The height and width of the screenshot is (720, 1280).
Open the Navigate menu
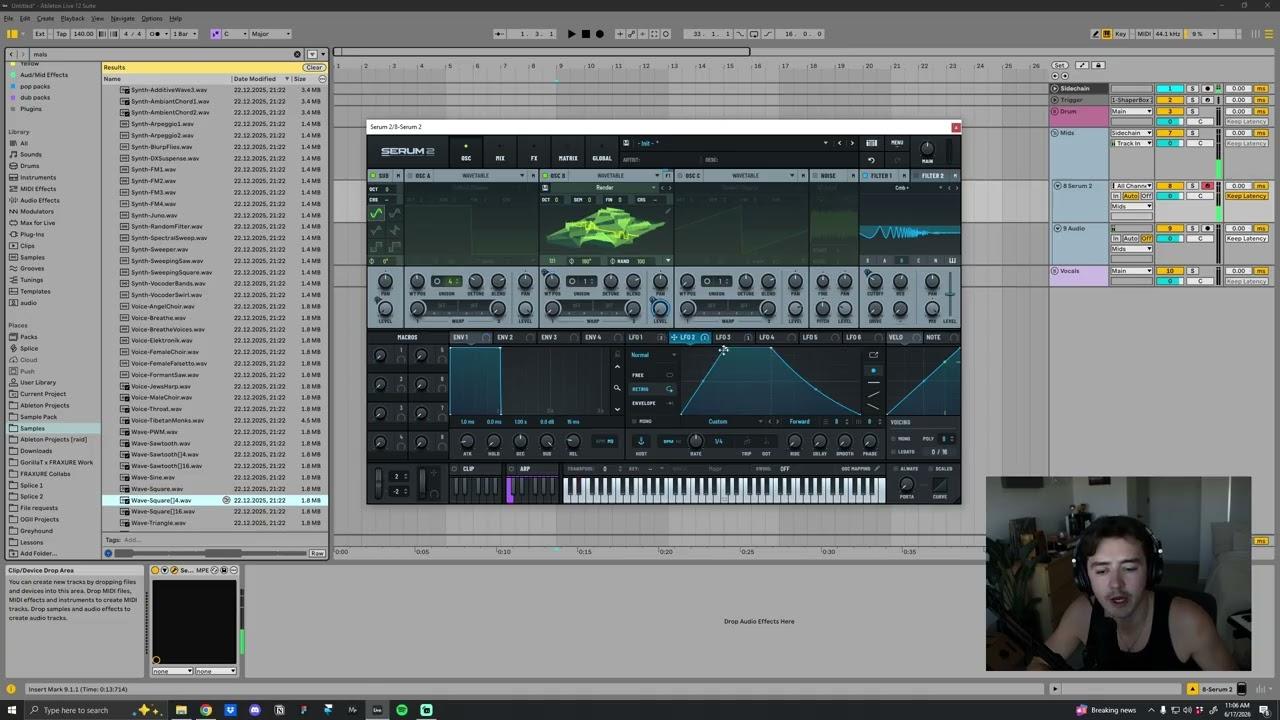(122, 18)
